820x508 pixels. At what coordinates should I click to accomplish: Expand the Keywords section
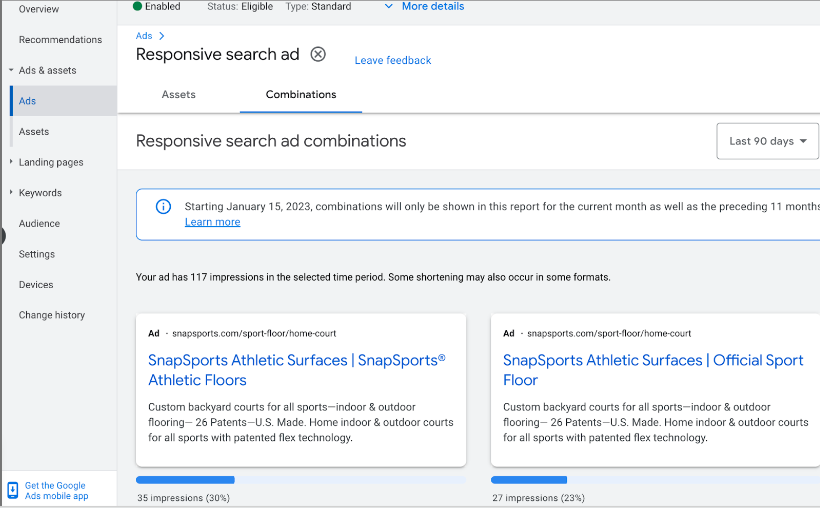(x=11, y=192)
